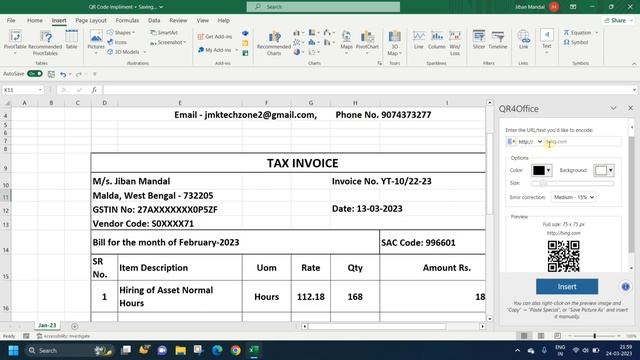Click the QR code preview image
Screen dimensions: 640x360
[x=563, y=256]
